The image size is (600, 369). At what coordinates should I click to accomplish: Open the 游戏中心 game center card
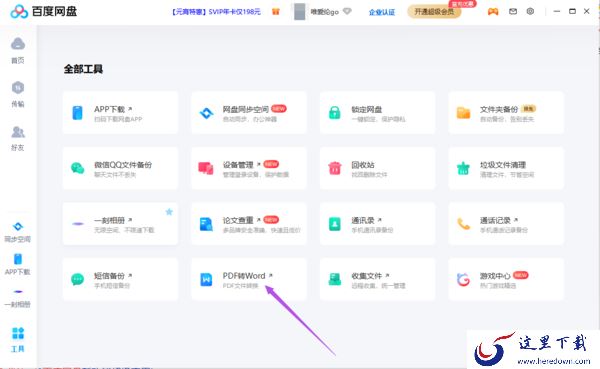506,279
